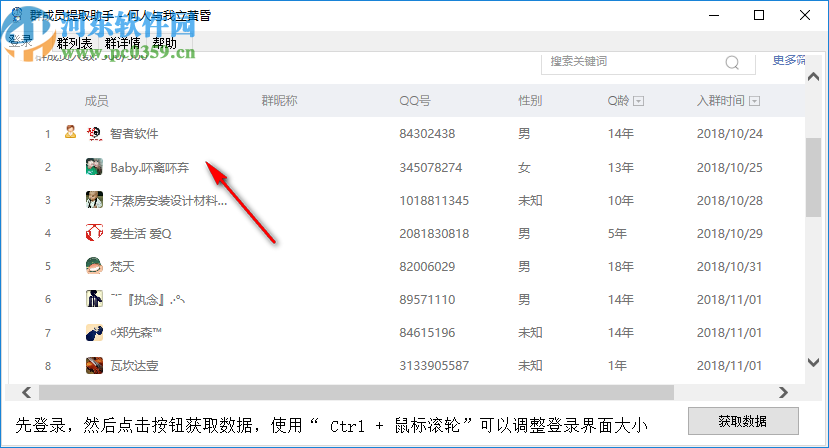Click the QQ号 column header
This screenshot has height=448, width=829.
(x=415, y=101)
